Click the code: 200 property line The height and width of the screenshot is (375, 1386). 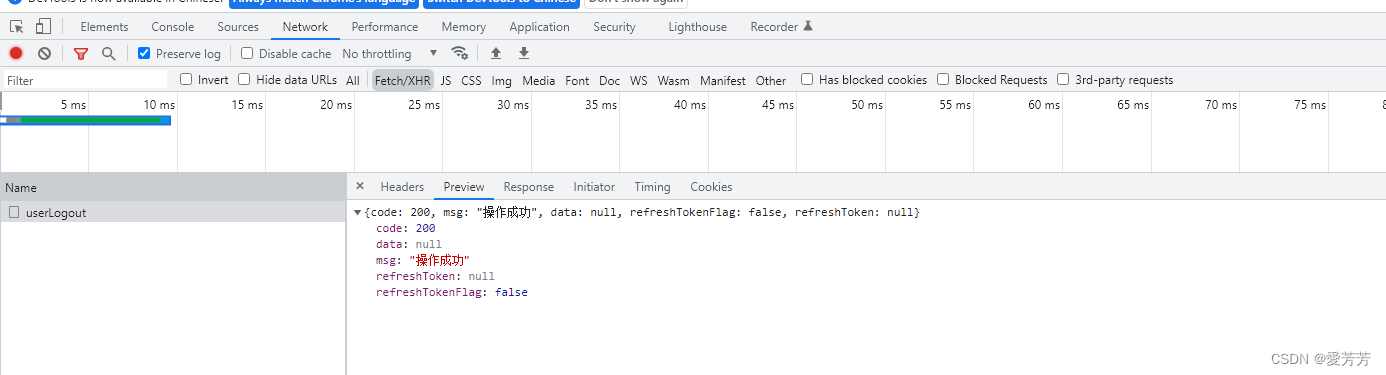405,228
